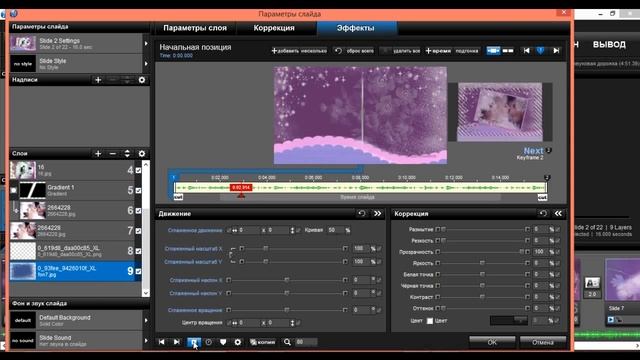Toggle visibility checkbox of layer 6
This screenshot has width=640, height=360.
(138, 211)
